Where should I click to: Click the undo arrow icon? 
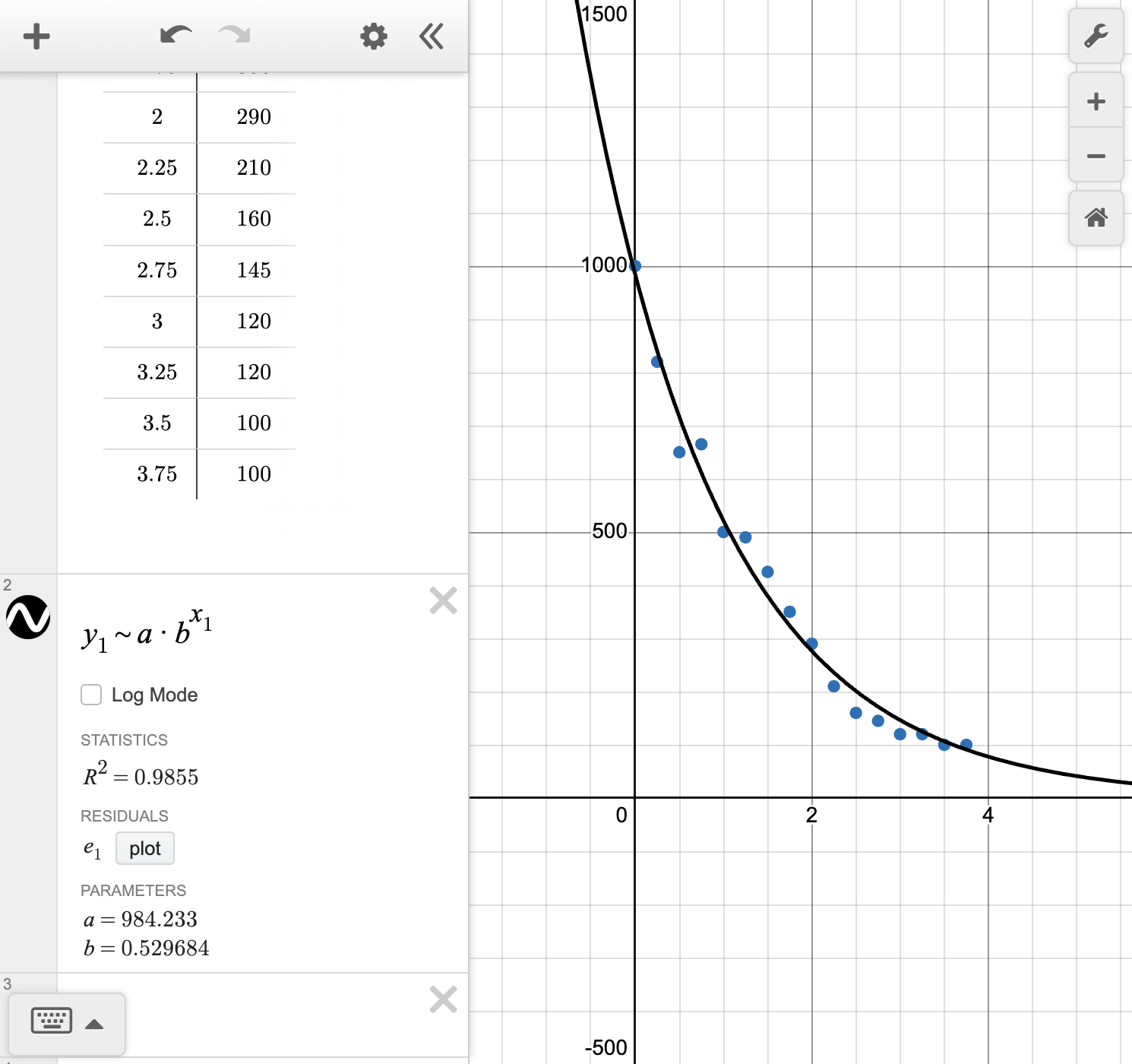click(x=175, y=35)
